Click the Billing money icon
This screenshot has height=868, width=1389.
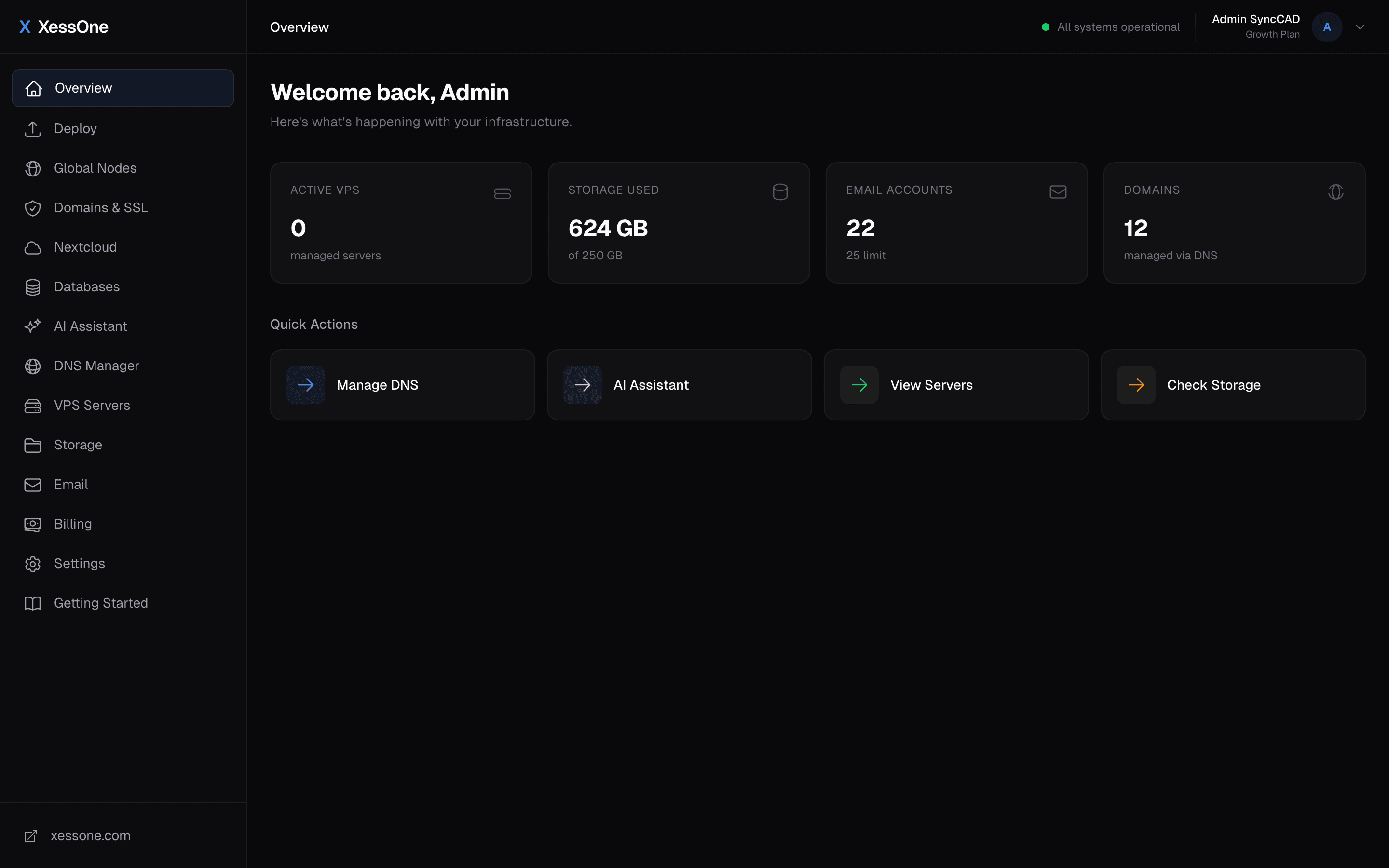[33, 524]
